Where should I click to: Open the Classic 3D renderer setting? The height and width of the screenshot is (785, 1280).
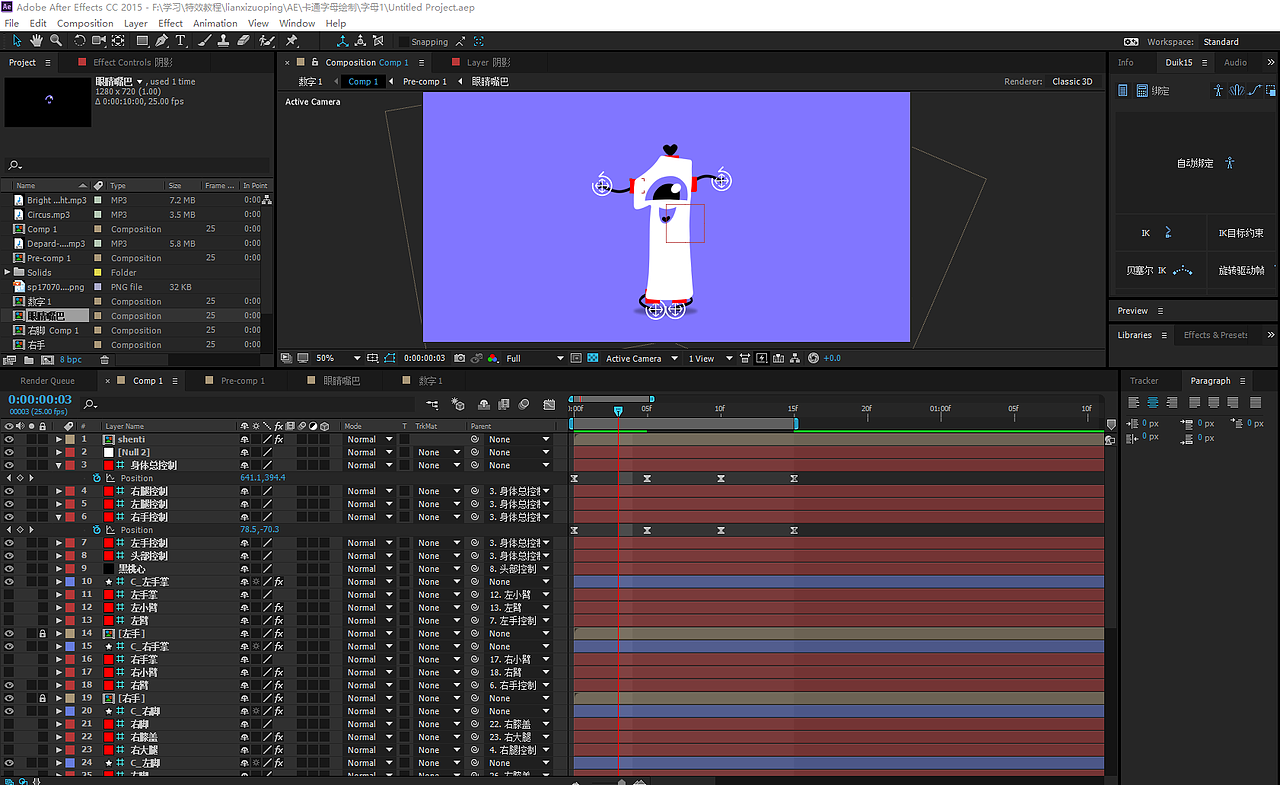click(x=1072, y=82)
